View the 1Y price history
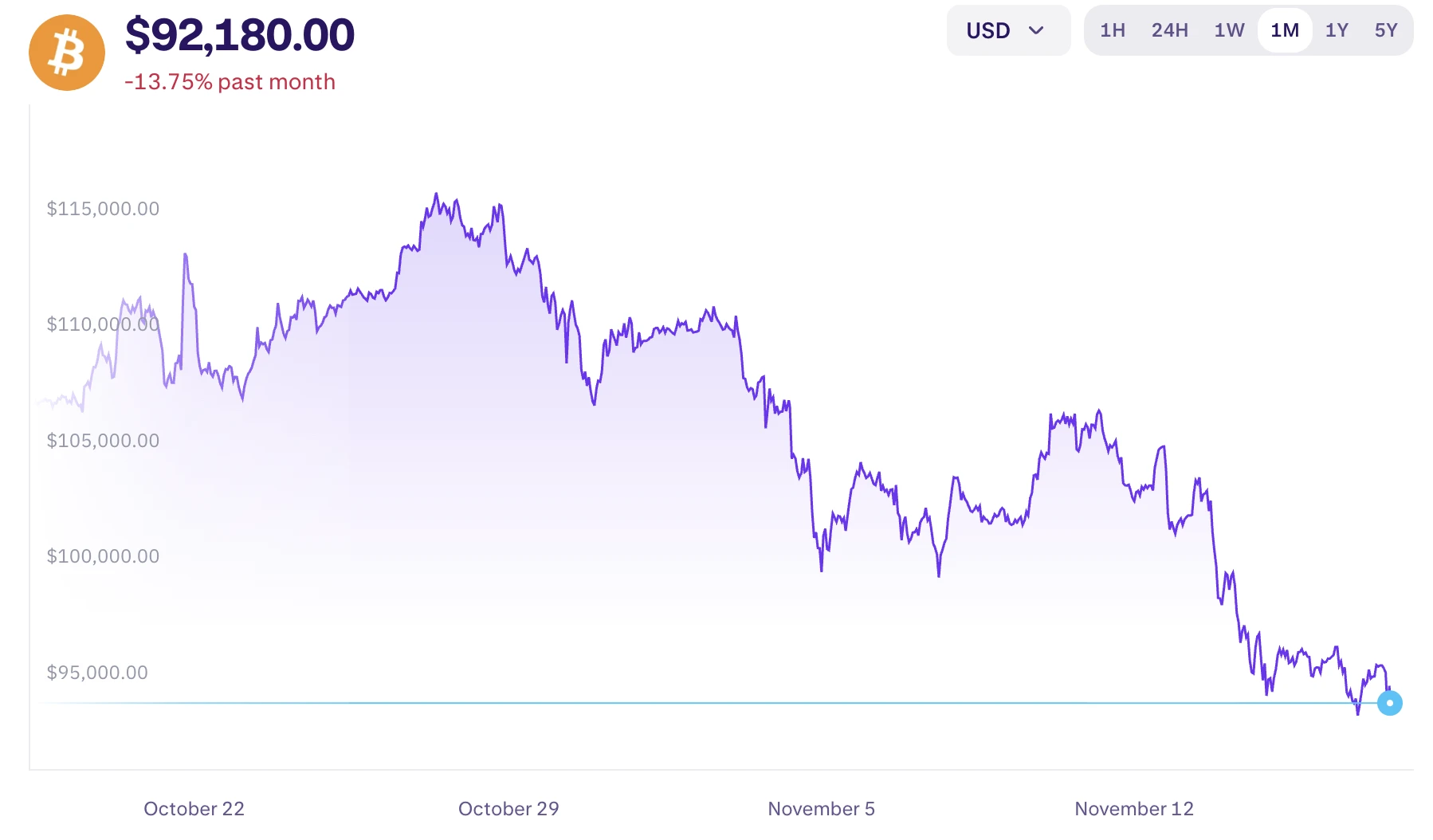This screenshot has height=840, width=1433. pos(1337,29)
